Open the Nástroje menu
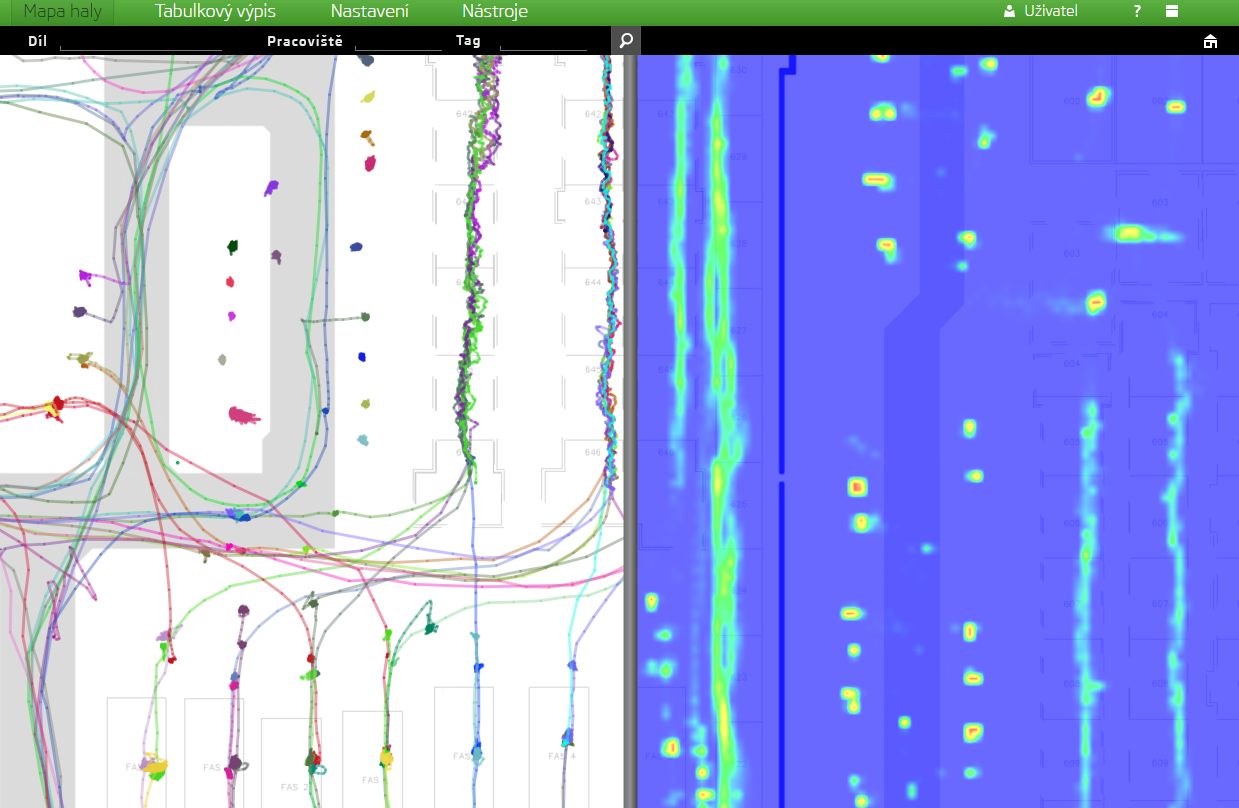 pos(494,12)
